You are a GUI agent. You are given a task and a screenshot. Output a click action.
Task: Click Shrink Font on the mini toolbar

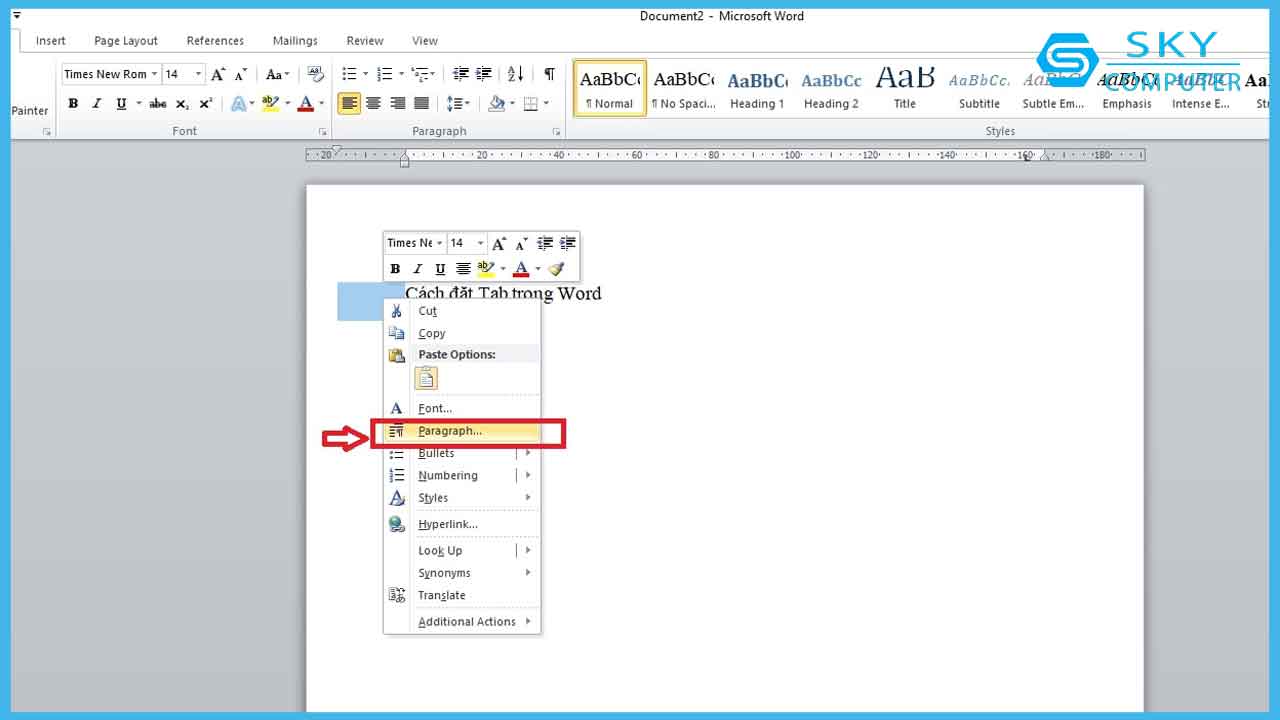tap(522, 243)
